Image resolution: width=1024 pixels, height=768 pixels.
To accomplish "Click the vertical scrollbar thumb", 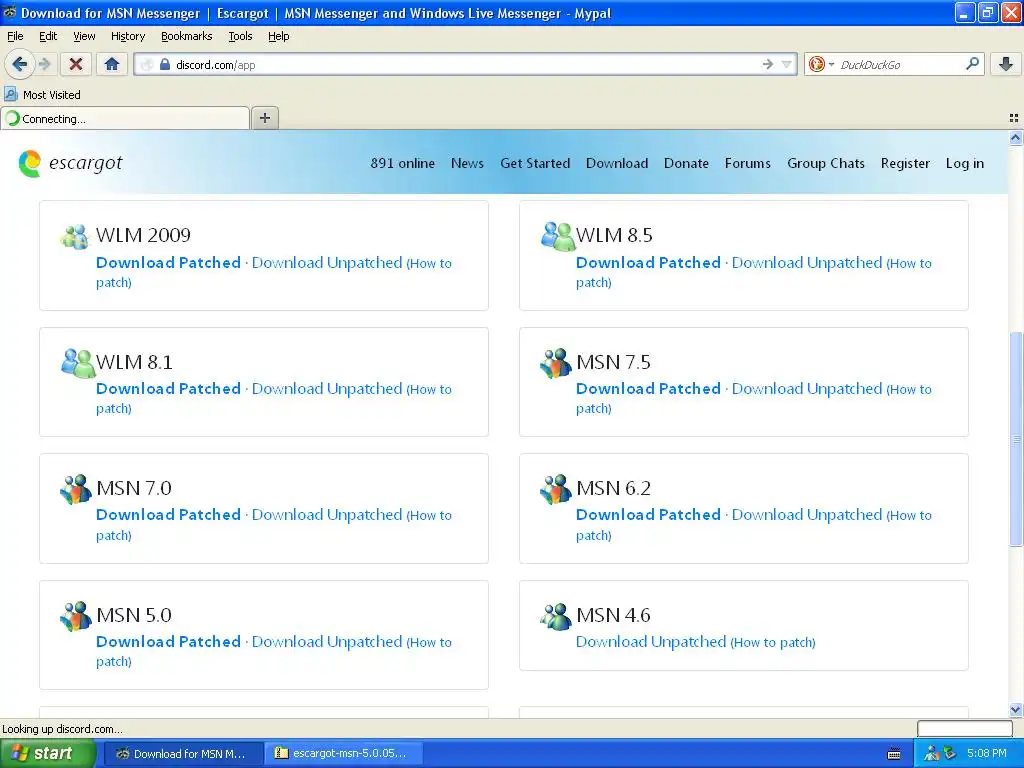I will point(1016,439).
